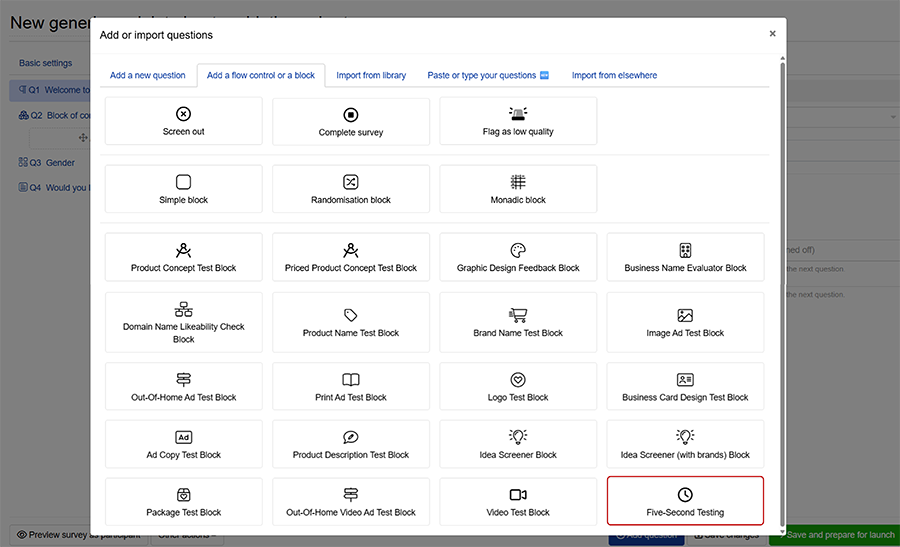Close the Add or import questions dialog
The width and height of the screenshot is (900, 547).
pos(772,33)
